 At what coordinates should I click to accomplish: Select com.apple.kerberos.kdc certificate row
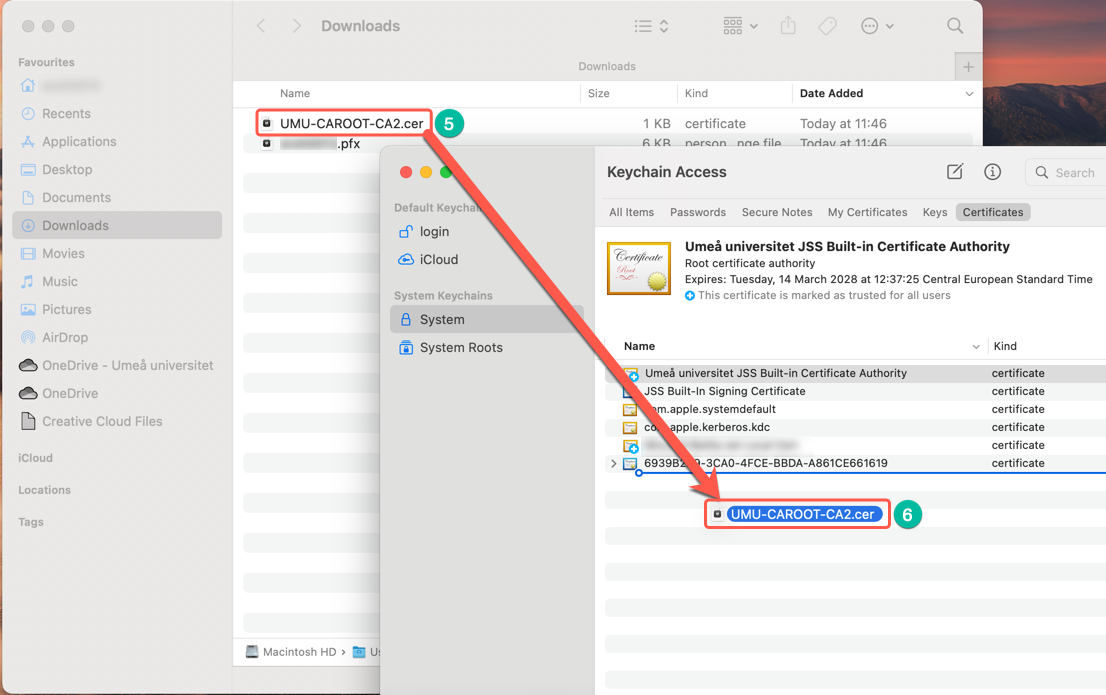tap(855, 427)
